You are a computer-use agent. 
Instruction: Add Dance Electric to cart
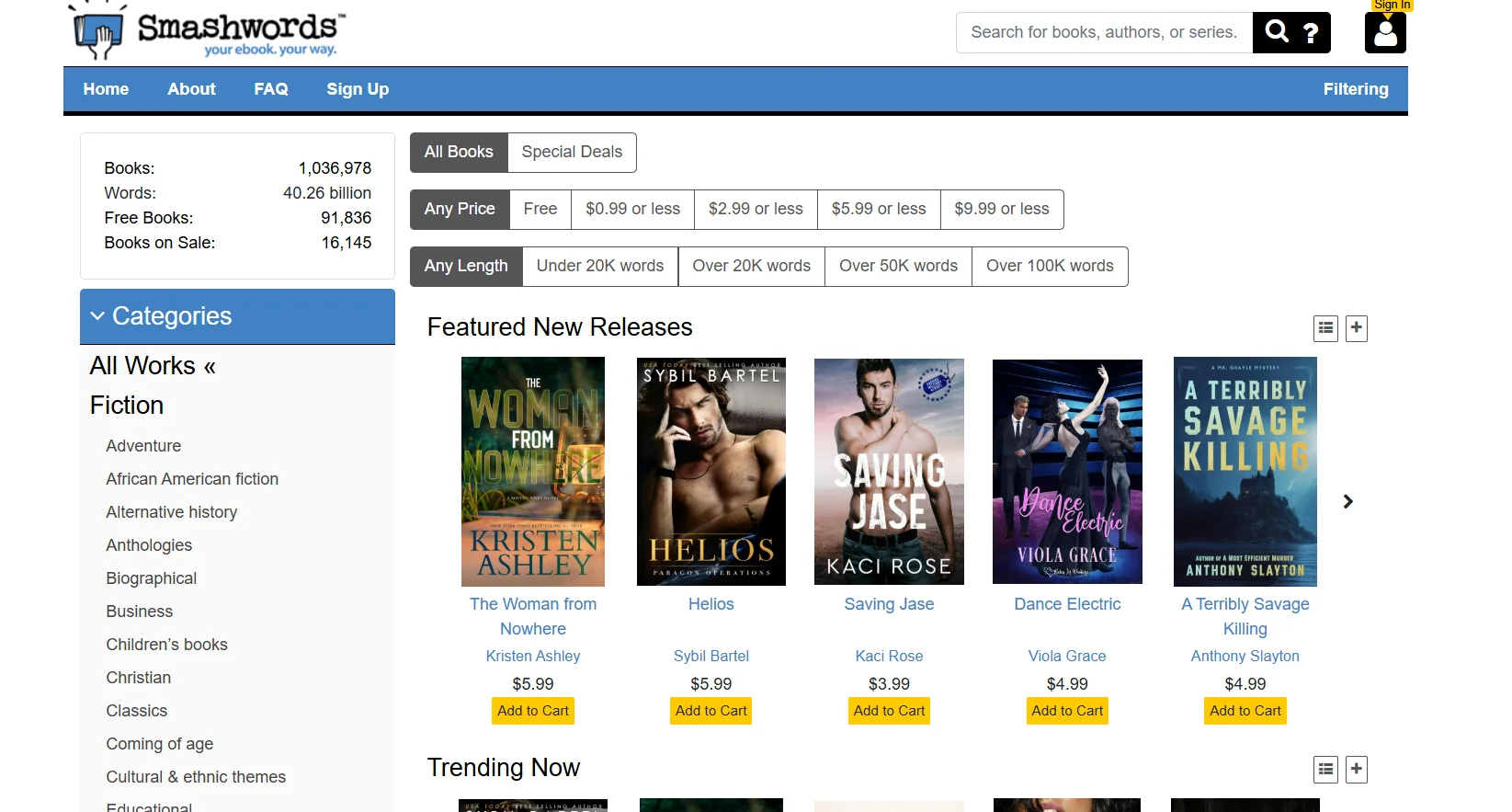(x=1067, y=711)
